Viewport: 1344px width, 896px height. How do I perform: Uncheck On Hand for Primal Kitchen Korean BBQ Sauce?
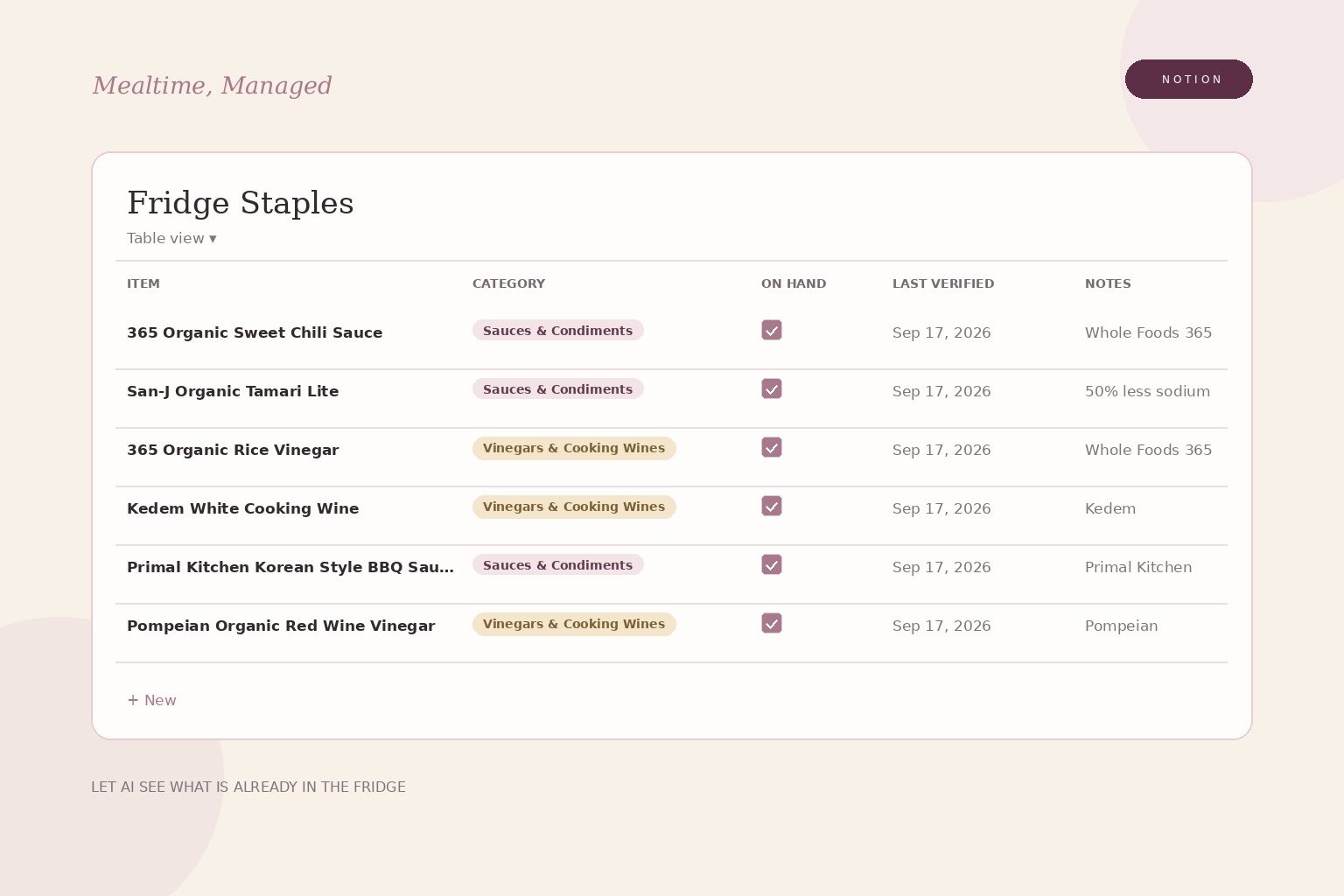(772, 564)
